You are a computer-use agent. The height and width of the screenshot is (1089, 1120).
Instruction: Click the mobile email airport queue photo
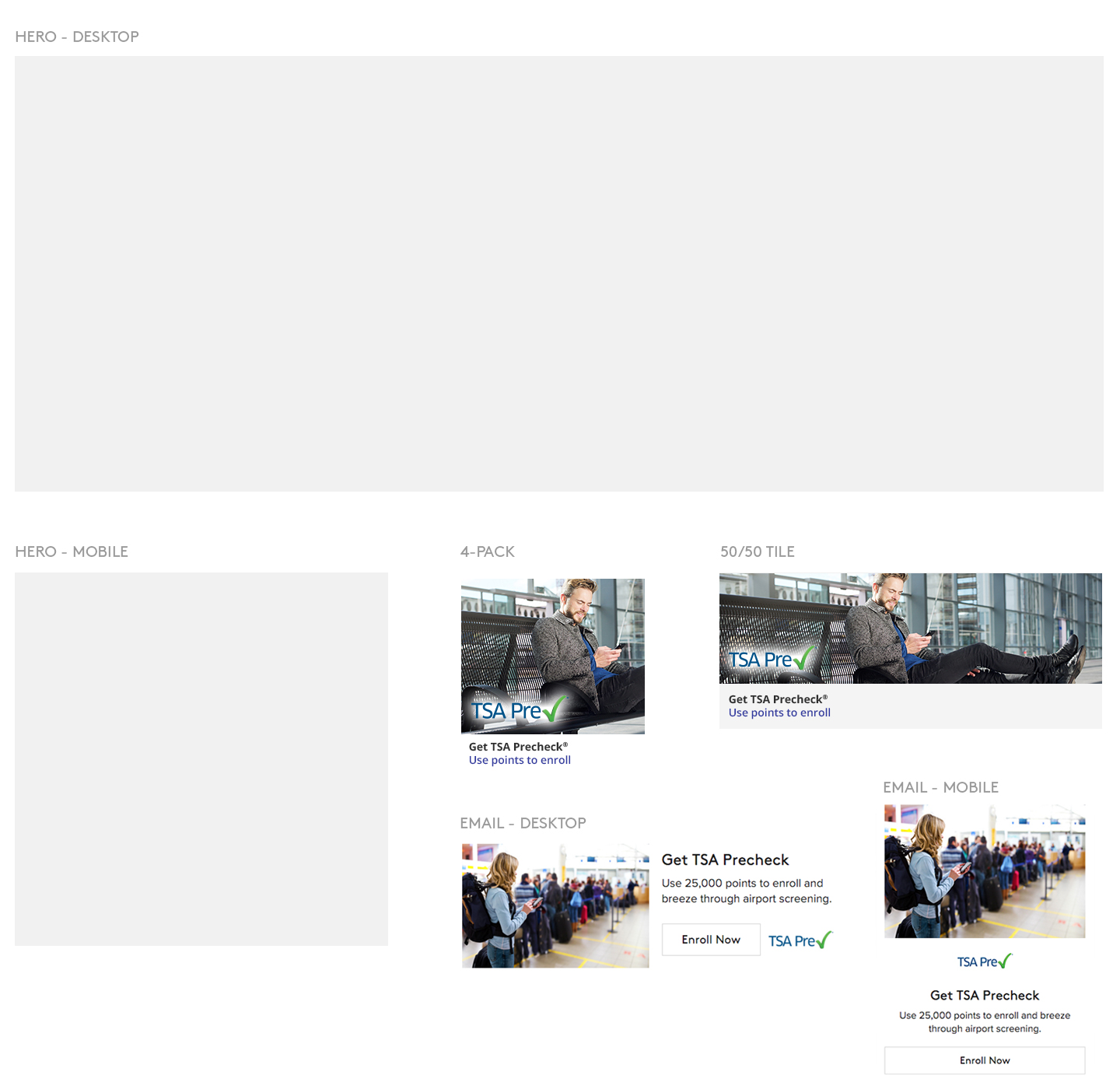(985, 871)
